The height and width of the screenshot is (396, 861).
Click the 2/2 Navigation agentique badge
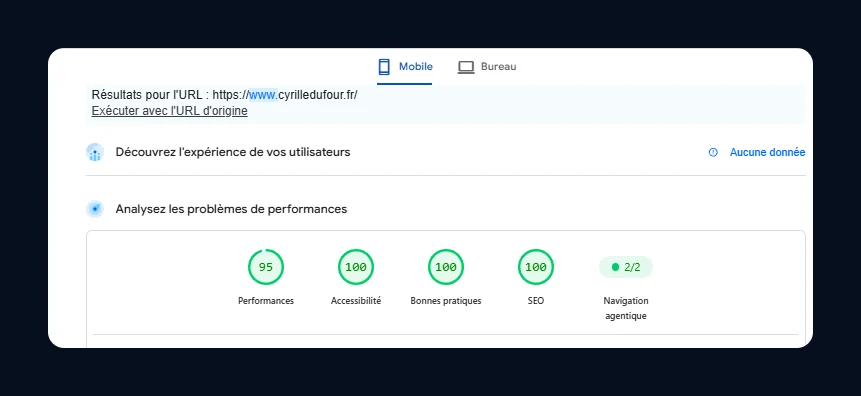626,267
